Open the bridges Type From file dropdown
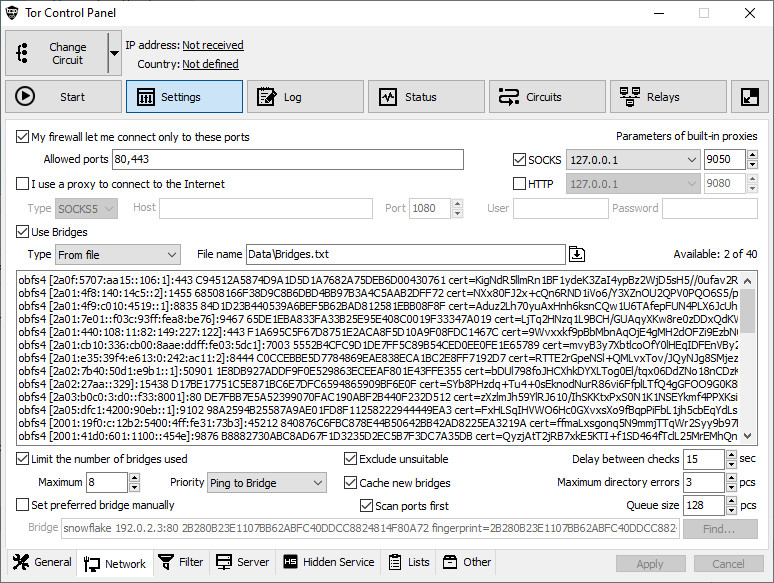774x583 pixels. tap(117, 255)
